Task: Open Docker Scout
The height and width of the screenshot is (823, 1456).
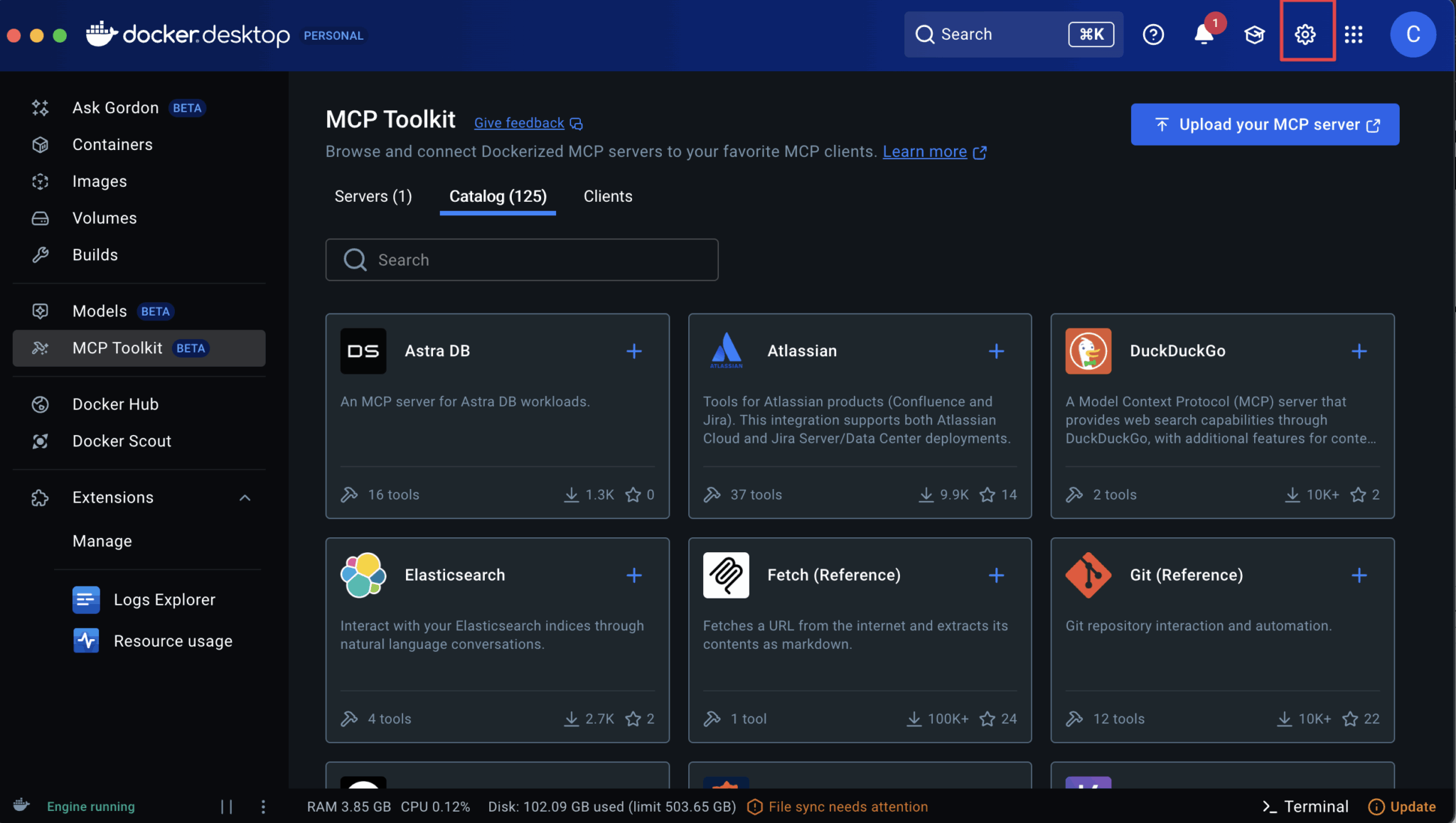Action: point(122,441)
